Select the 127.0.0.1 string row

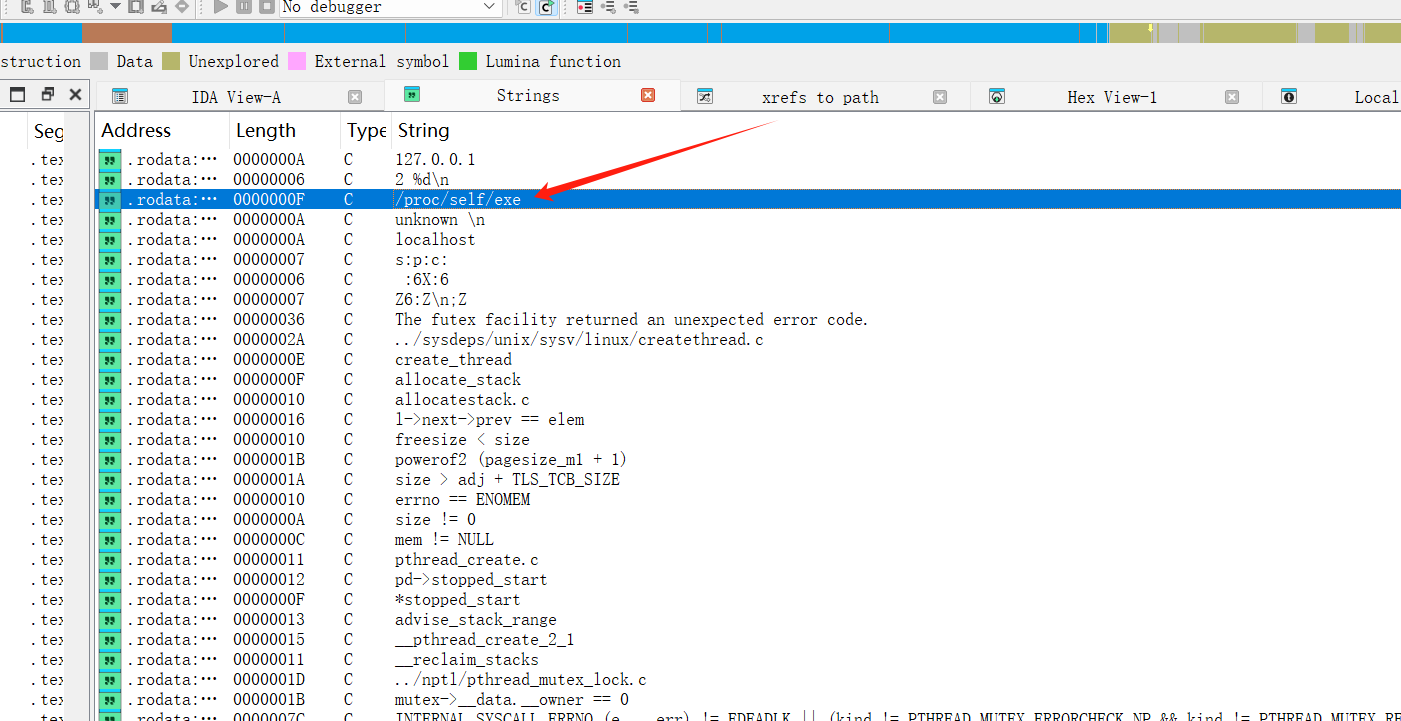(x=748, y=160)
